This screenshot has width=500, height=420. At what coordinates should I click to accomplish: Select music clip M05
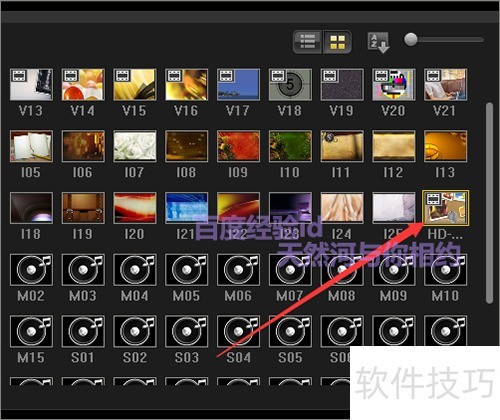point(186,270)
